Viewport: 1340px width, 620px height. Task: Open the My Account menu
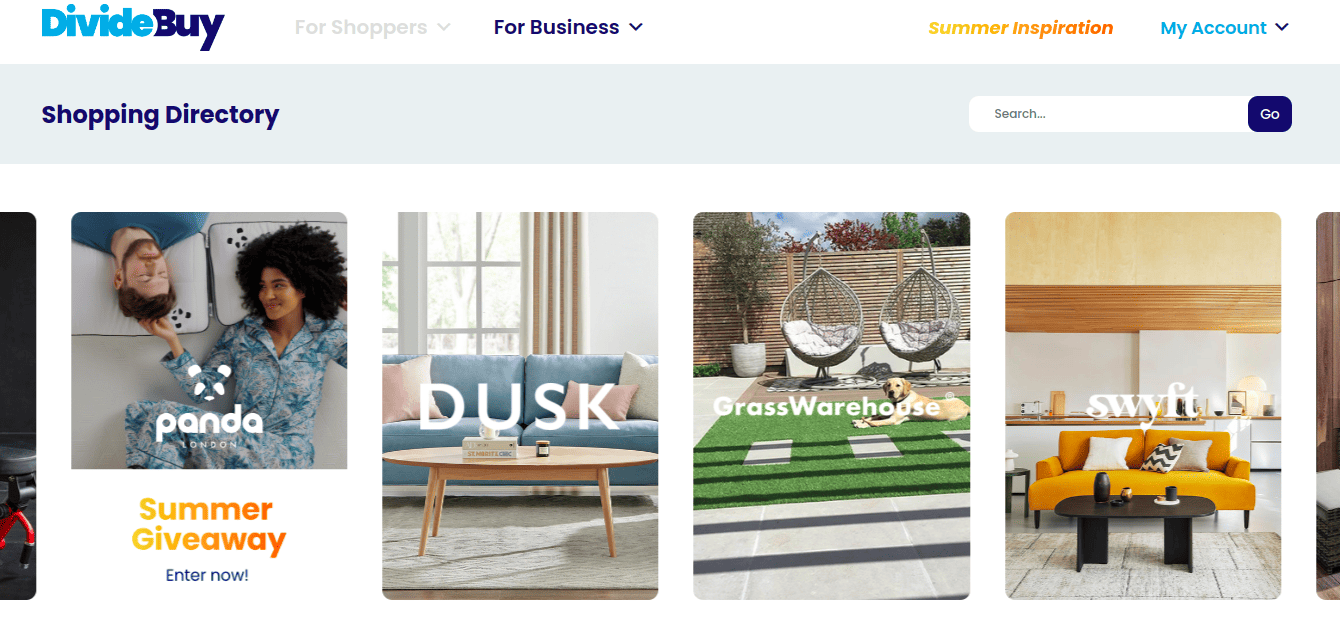(1225, 28)
